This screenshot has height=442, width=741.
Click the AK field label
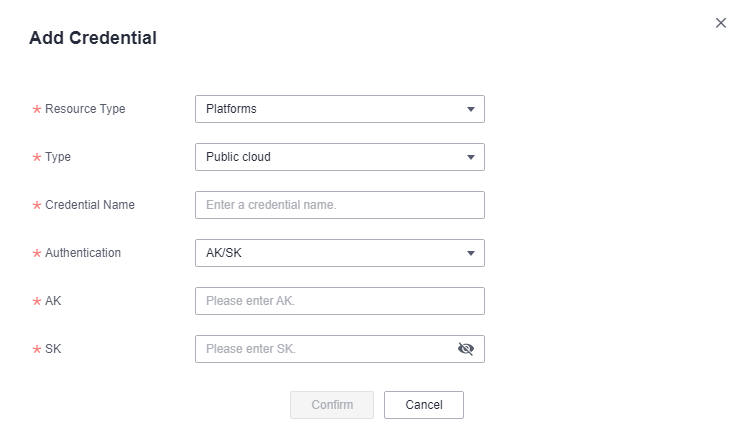54,301
